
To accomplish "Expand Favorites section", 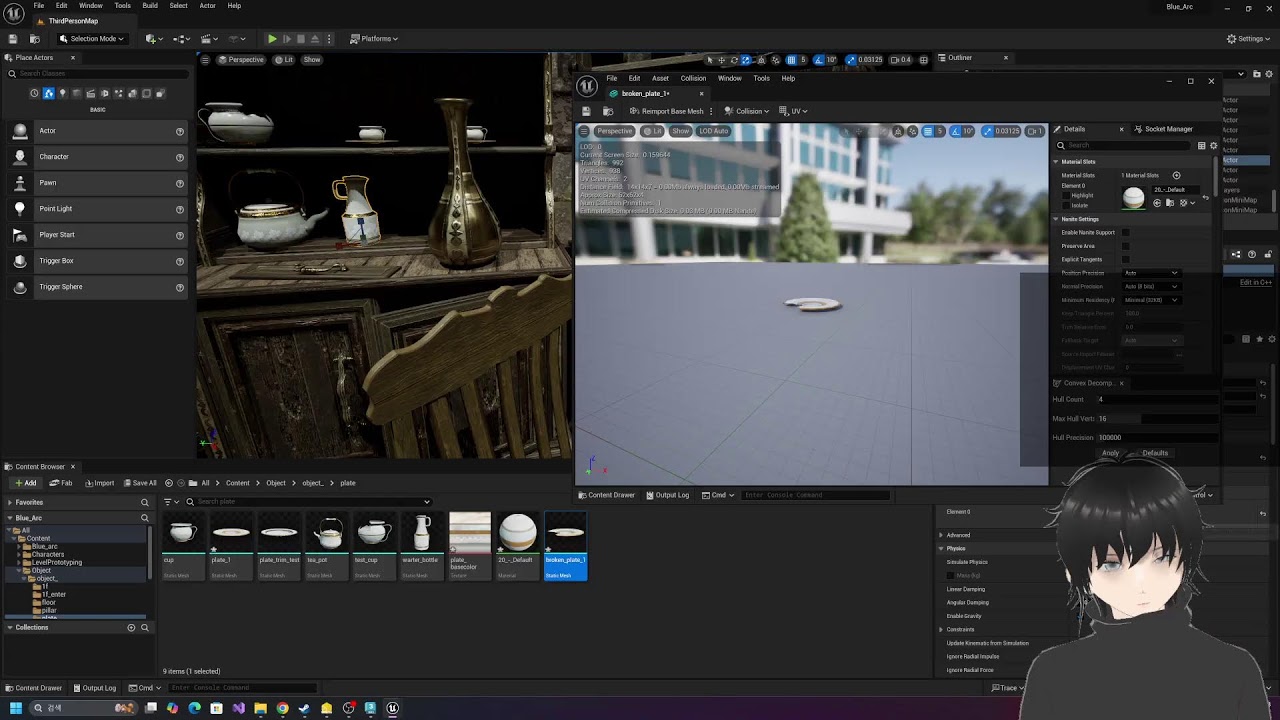I will 9,502.
